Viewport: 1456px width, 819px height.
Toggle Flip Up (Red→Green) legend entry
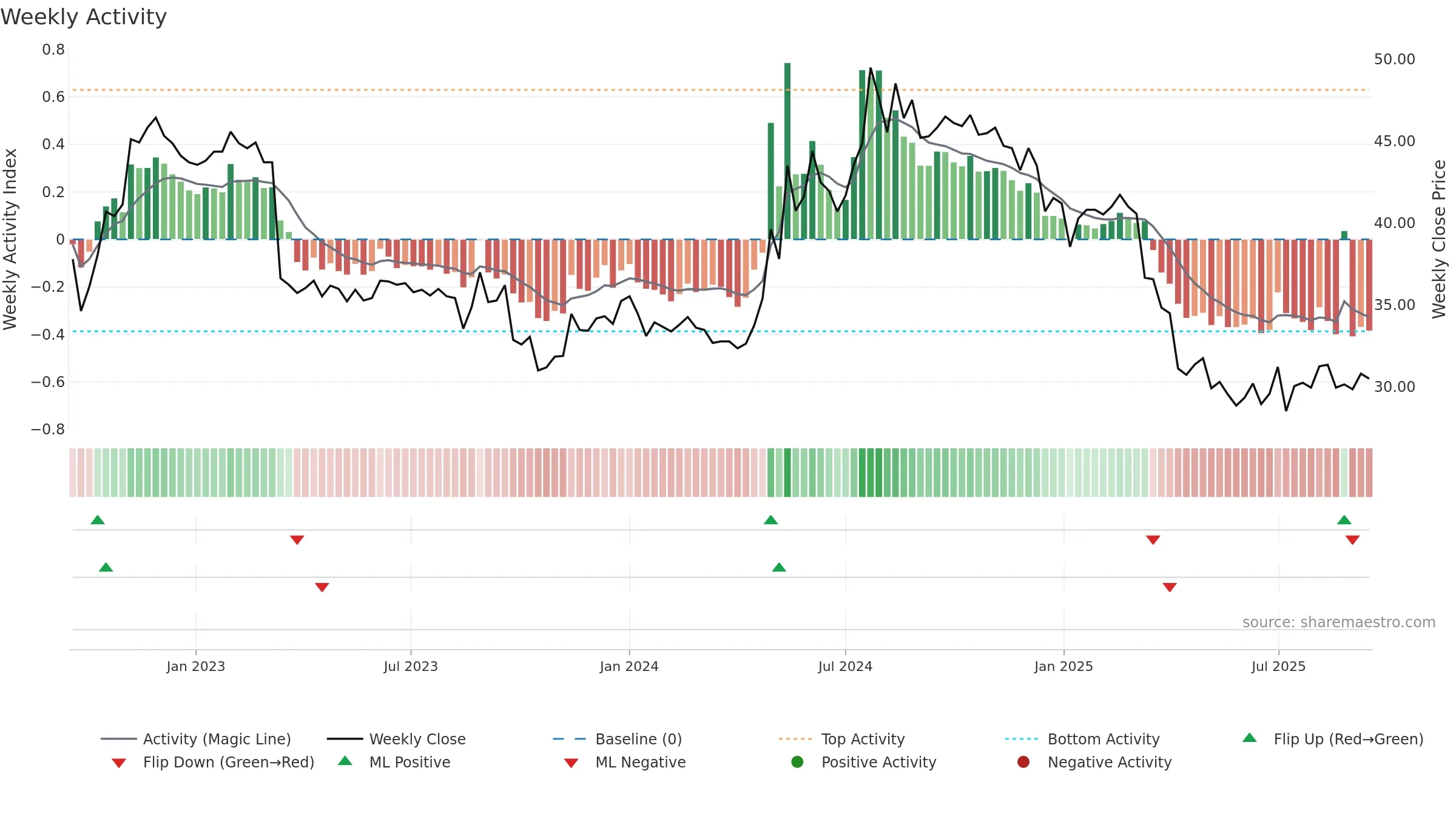1333,739
